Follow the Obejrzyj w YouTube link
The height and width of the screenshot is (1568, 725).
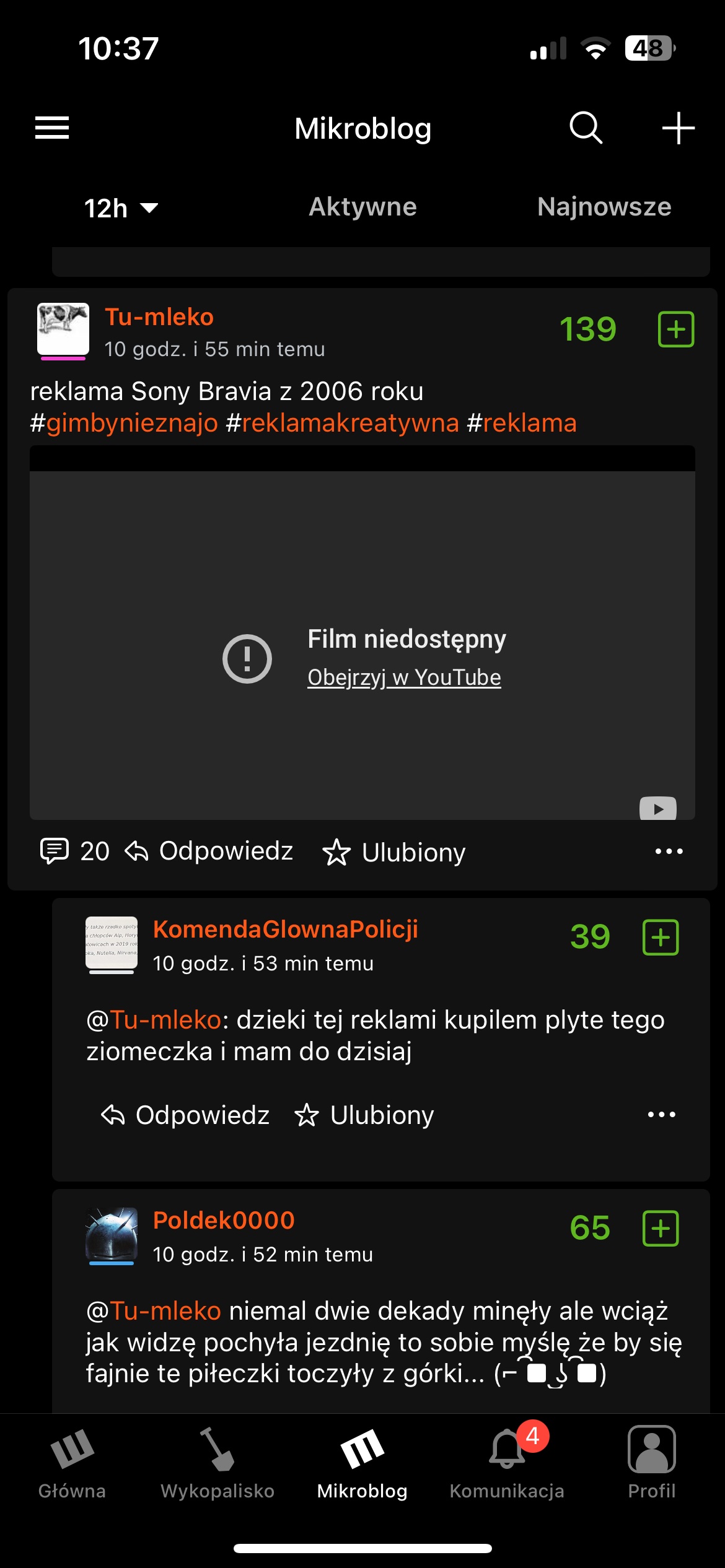point(404,677)
